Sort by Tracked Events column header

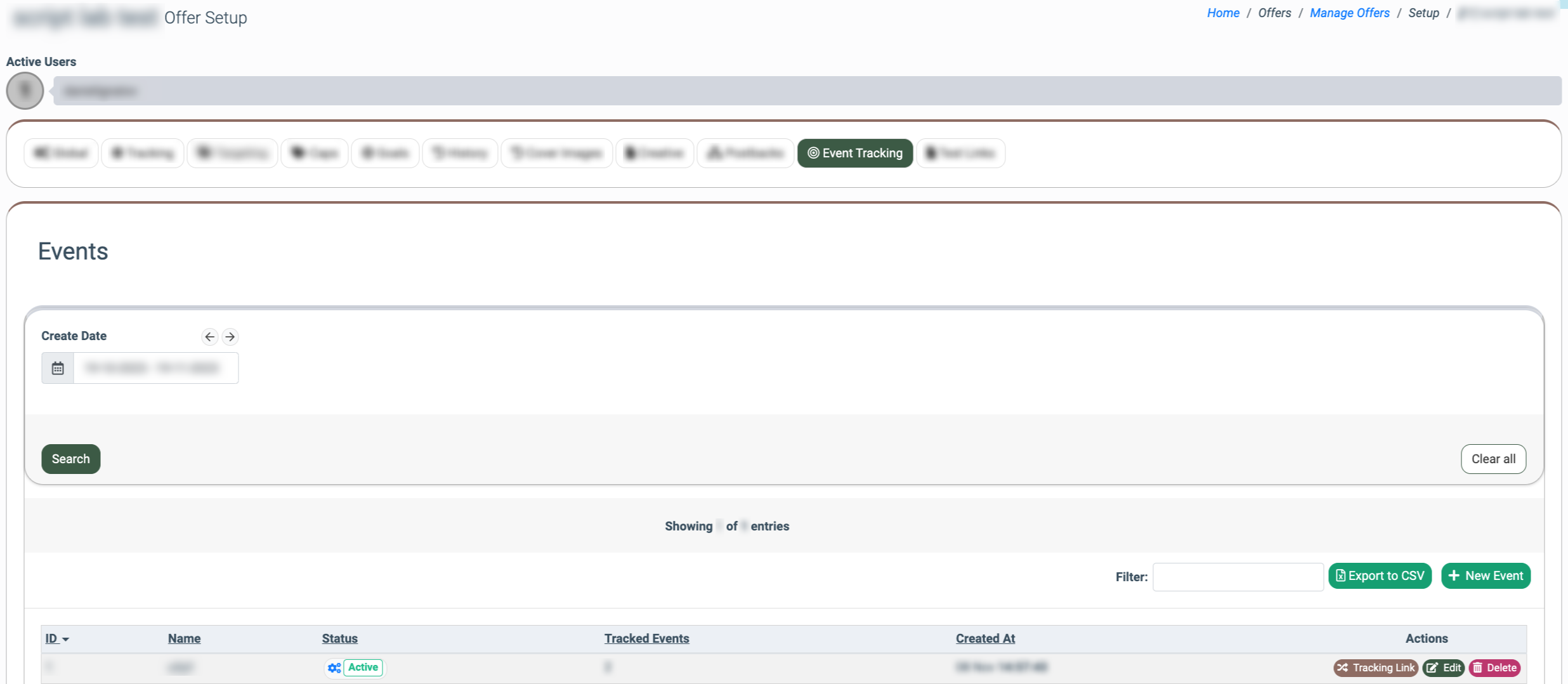tap(646, 638)
